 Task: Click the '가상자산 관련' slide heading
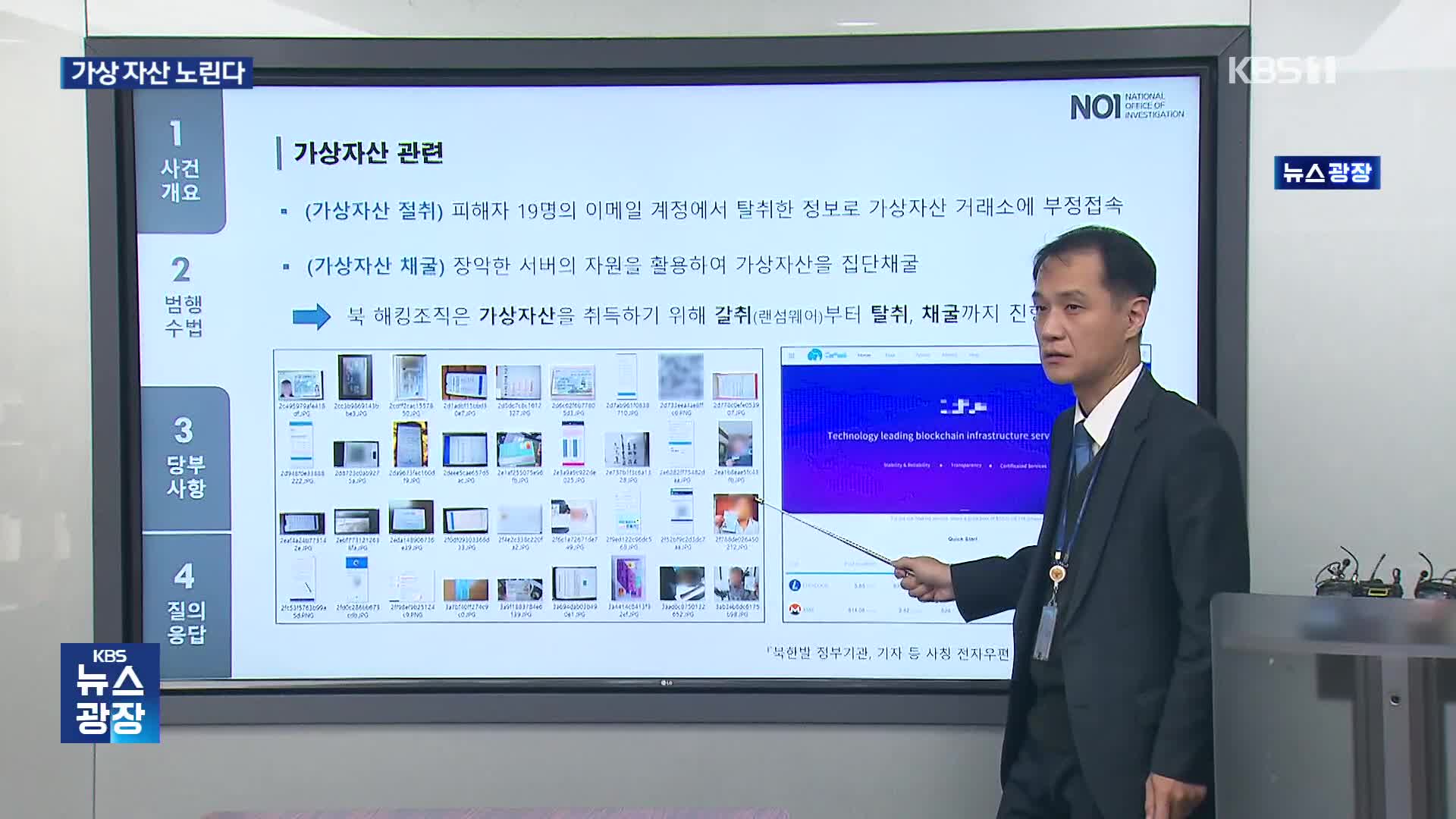(x=369, y=153)
